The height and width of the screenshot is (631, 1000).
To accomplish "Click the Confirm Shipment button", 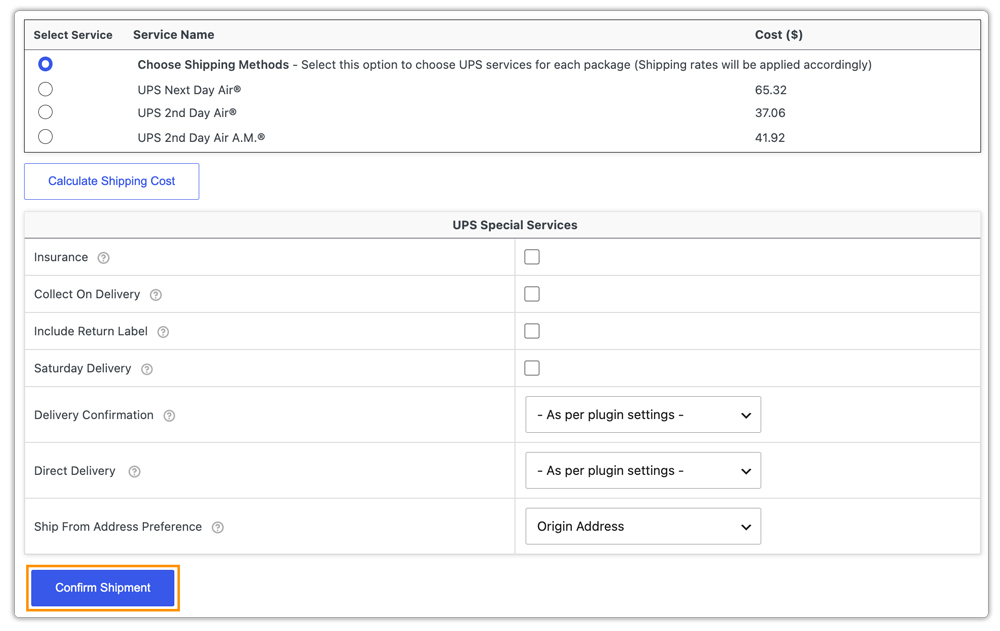I will pos(103,588).
